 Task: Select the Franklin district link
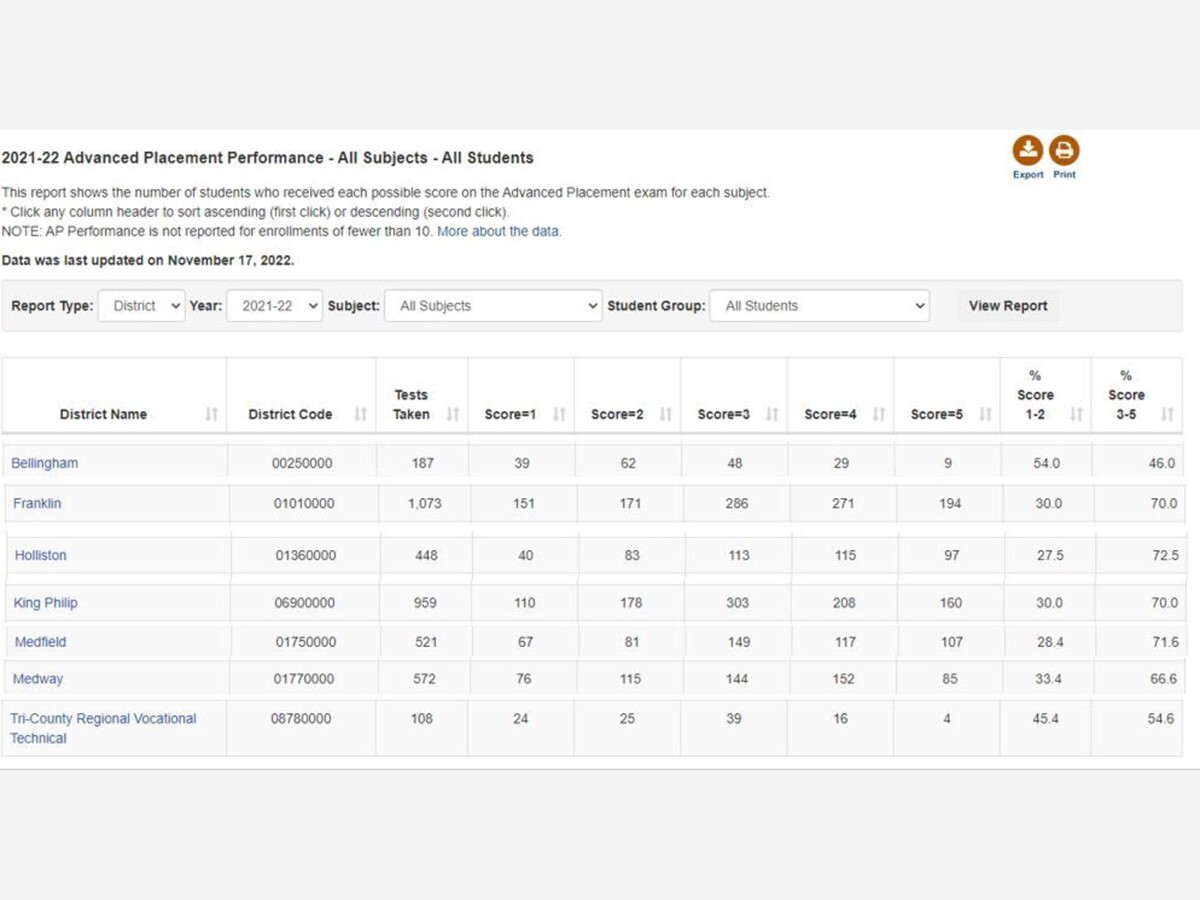tap(37, 503)
